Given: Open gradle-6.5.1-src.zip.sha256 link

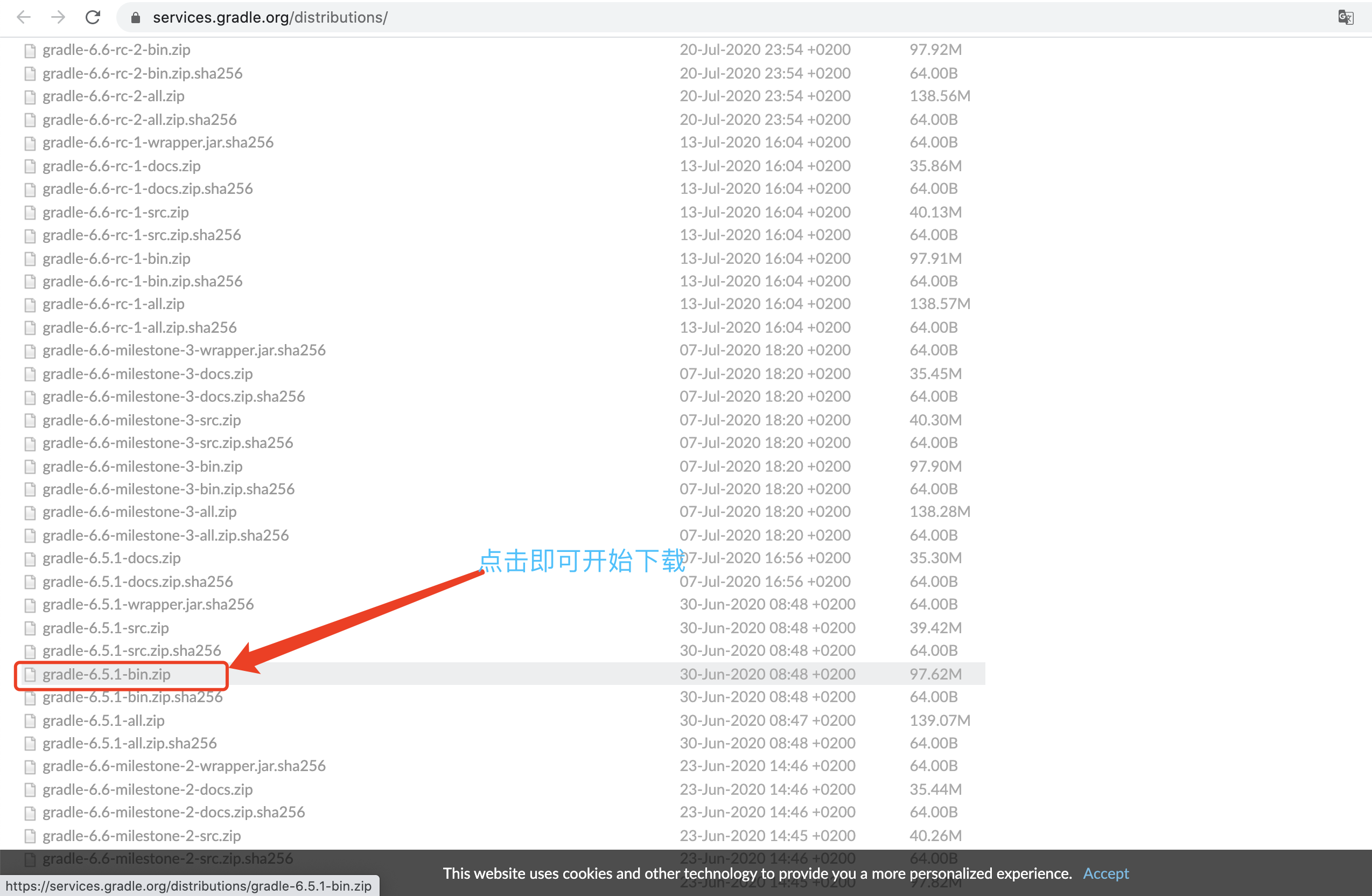Looking at the screenshot, I should 132,650.
